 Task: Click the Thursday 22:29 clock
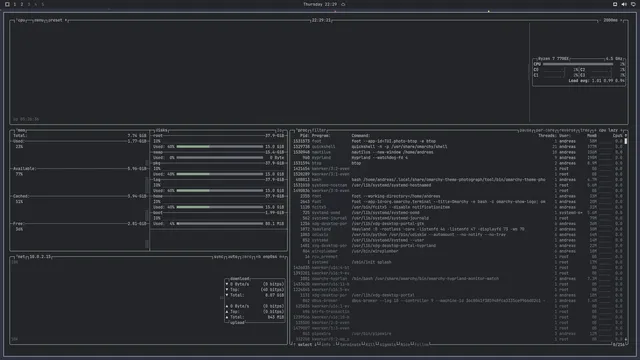click(320, 4)
